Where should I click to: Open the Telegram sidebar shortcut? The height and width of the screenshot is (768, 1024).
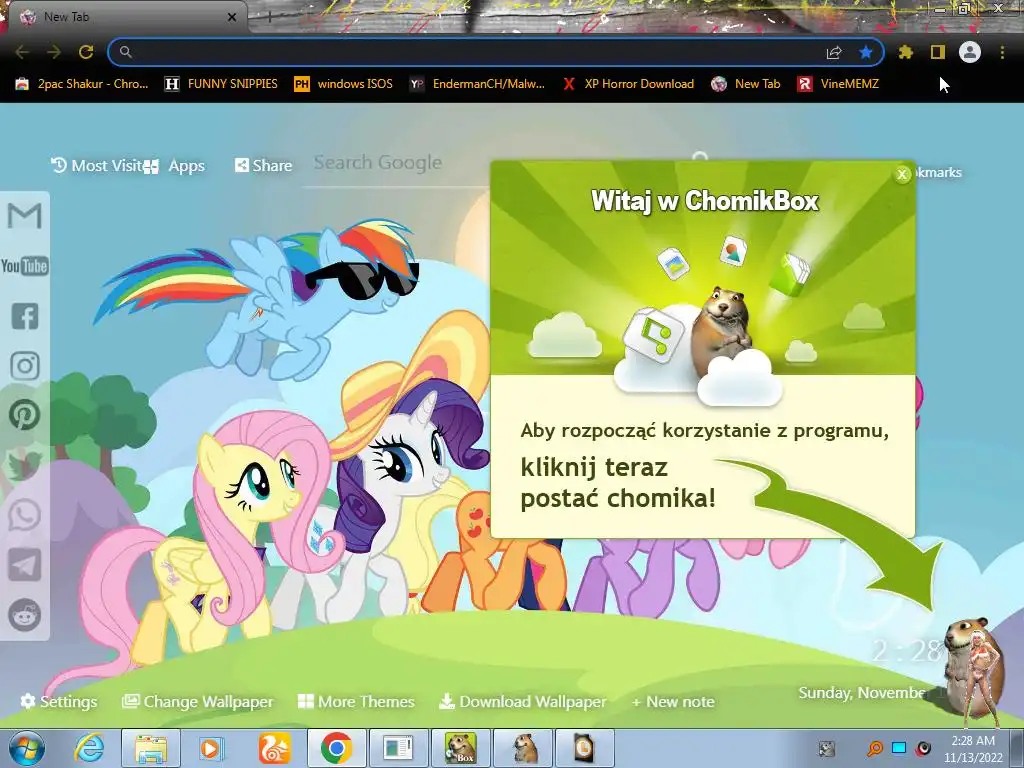point(25,565)
